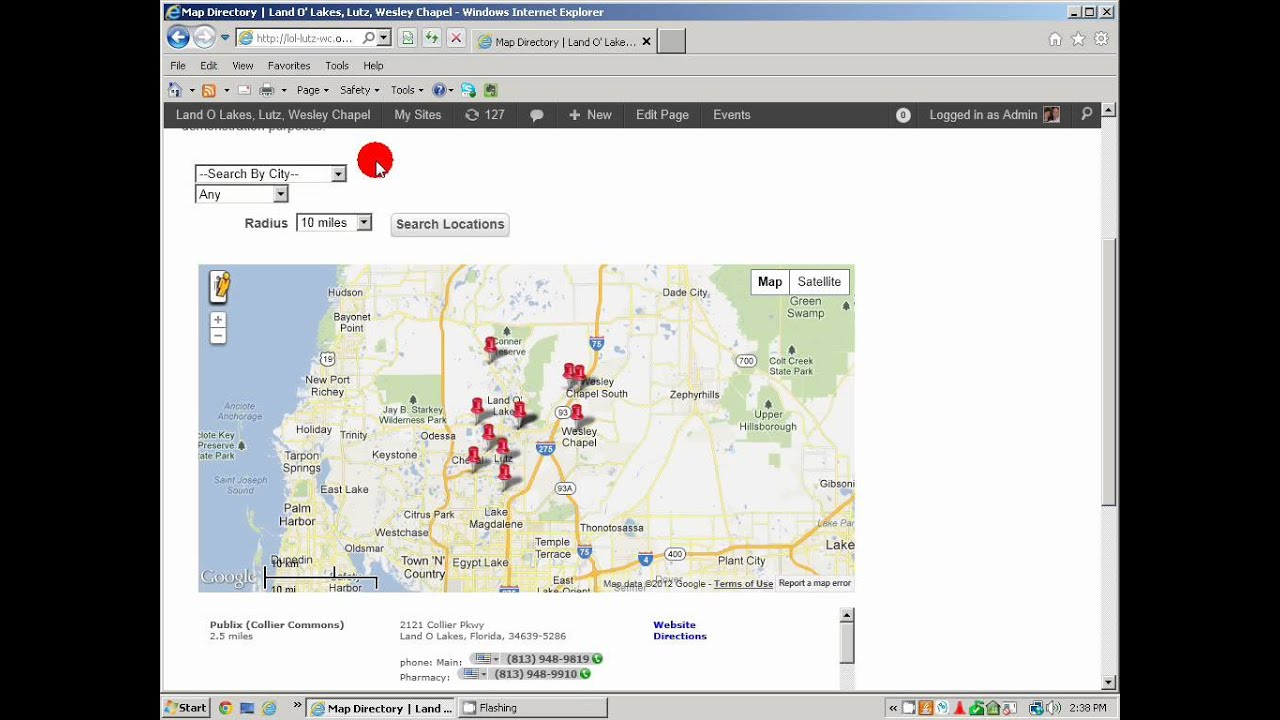The width and height of the screenshot is (1280, 720).
Task: Open the Directions link for Publix
Action: click(680, 636)
